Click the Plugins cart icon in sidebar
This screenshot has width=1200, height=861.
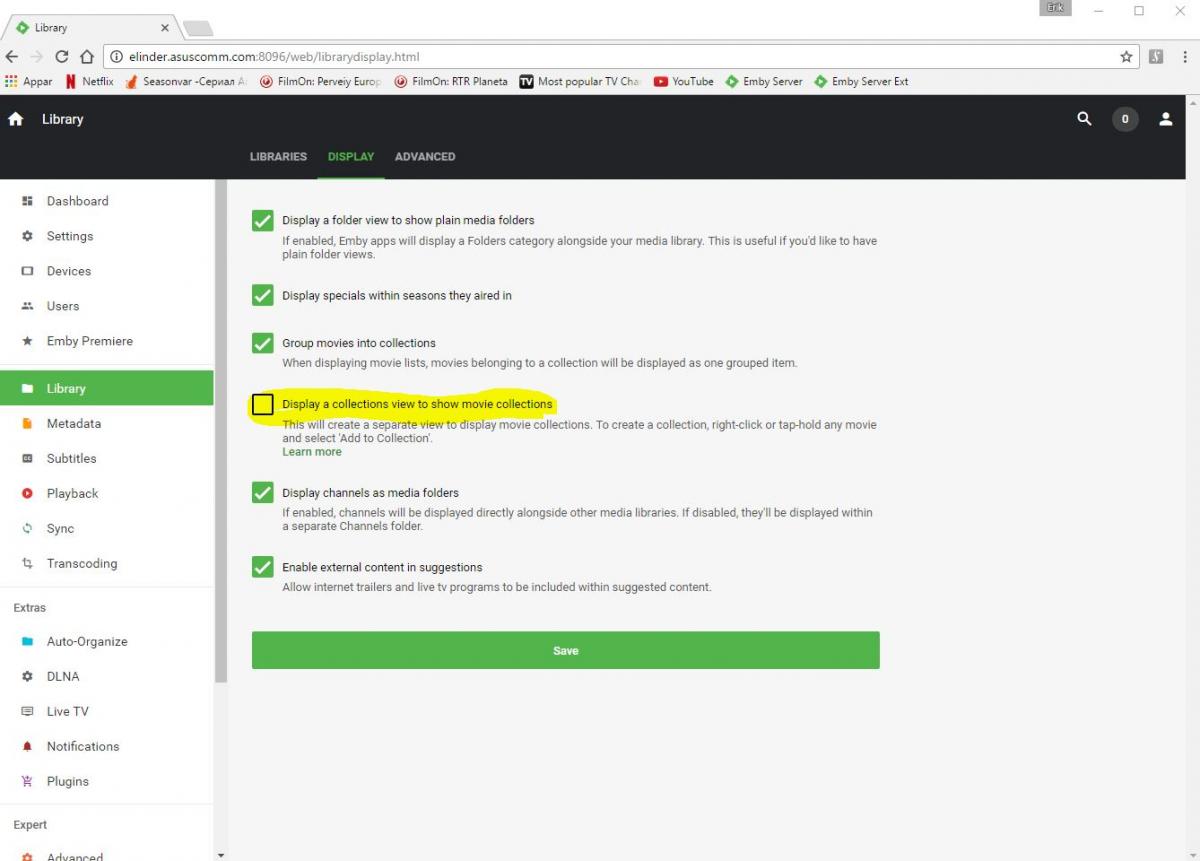coord(28,781)
